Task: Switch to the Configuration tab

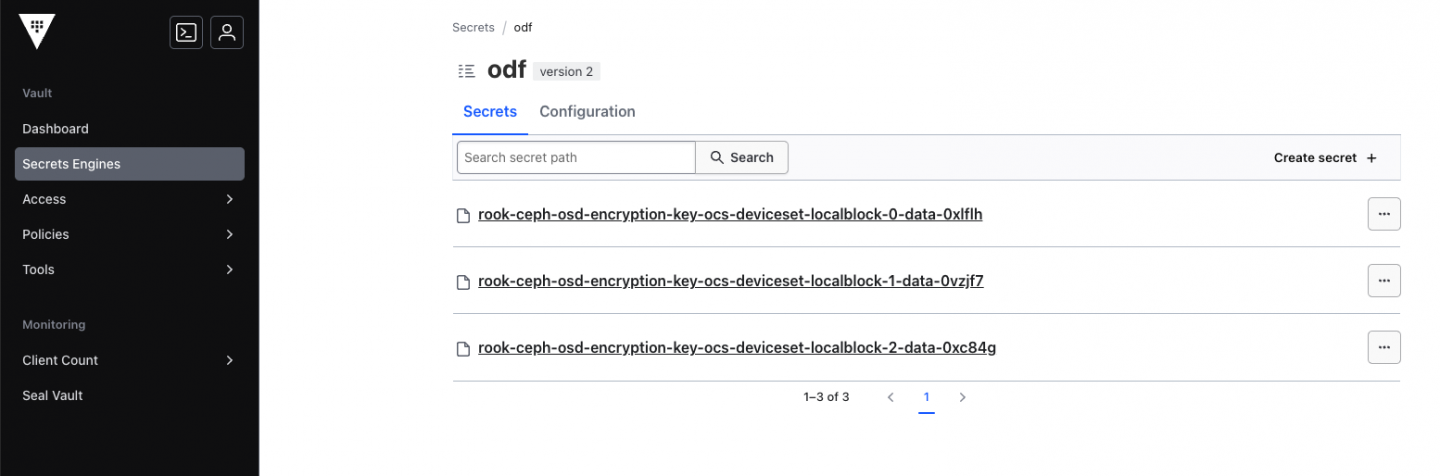Action: 587,112
